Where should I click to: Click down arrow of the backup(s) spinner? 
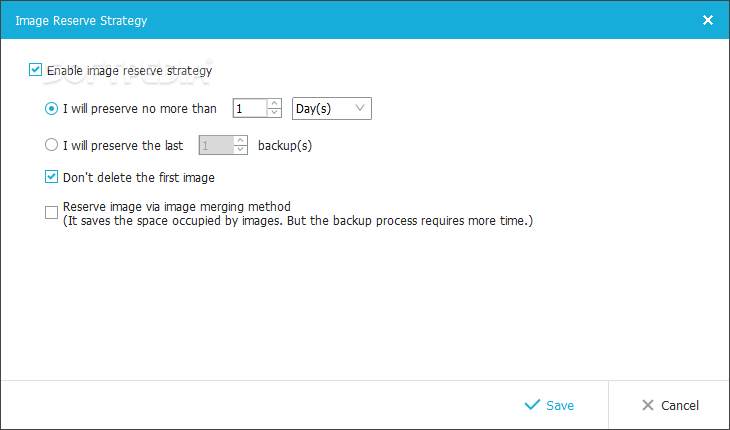click(240, 150)
